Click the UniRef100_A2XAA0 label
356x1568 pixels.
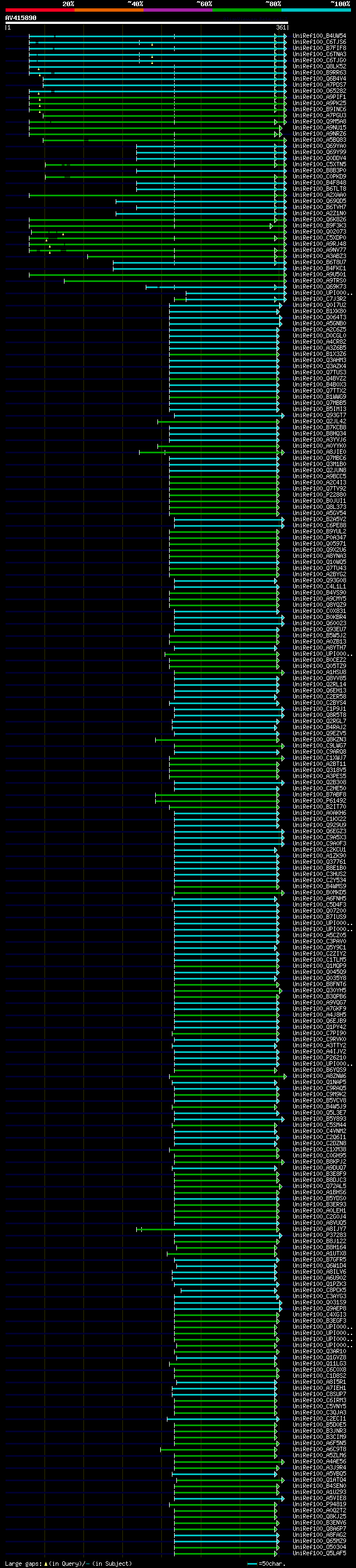(x=319, y=195)
